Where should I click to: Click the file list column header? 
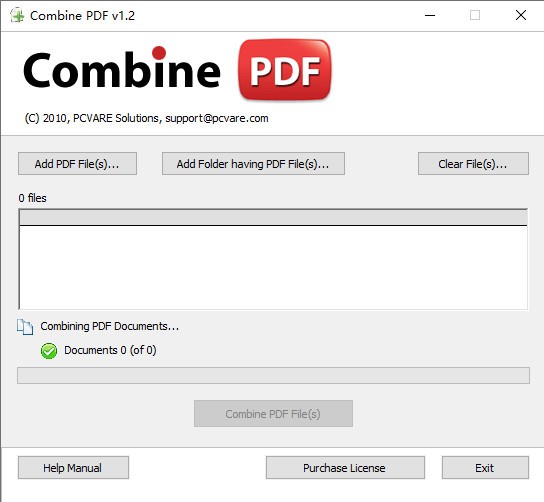[x=273, y=218]
